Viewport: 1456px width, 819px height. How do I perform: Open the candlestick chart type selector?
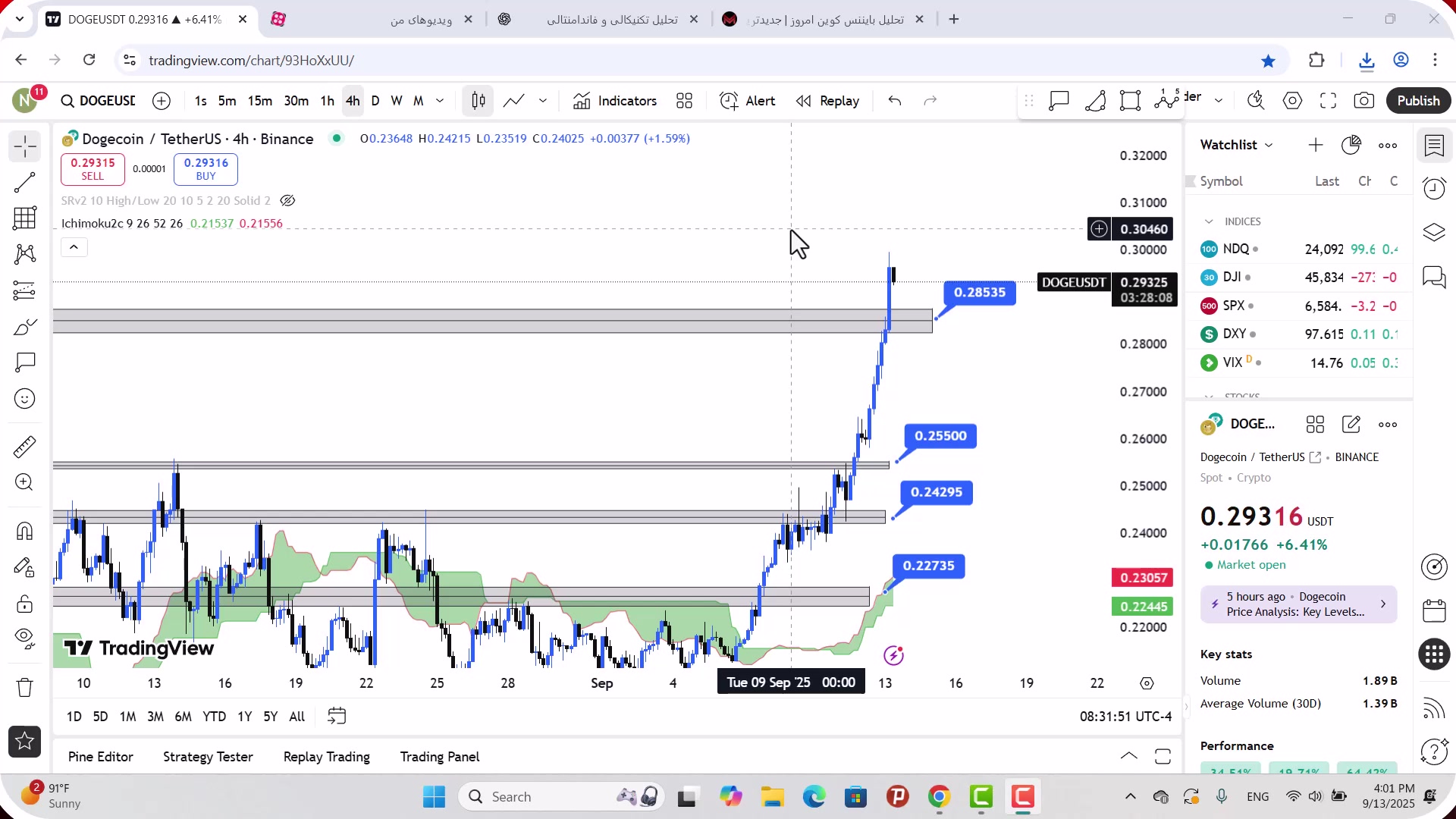coord(479,101)
